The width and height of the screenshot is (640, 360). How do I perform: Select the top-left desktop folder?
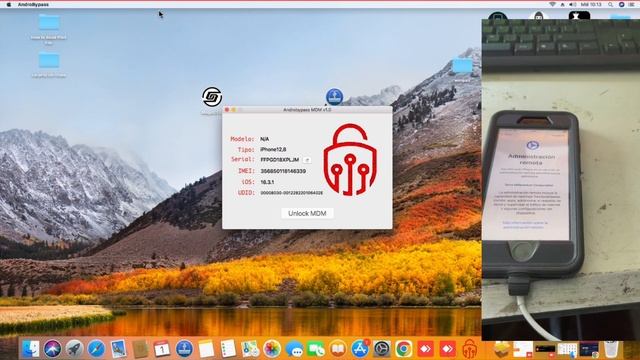point(49,22)
